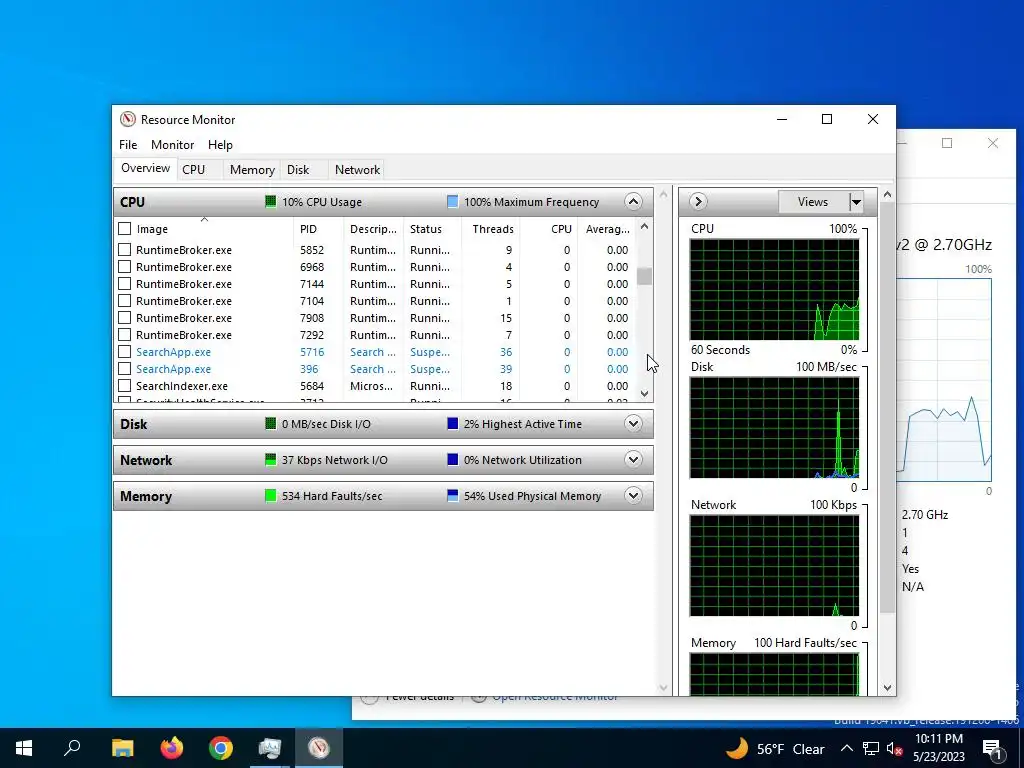The image size is (1024, 768).
Task: Click green CPU Usage indicator square
Action: (270, 202)
